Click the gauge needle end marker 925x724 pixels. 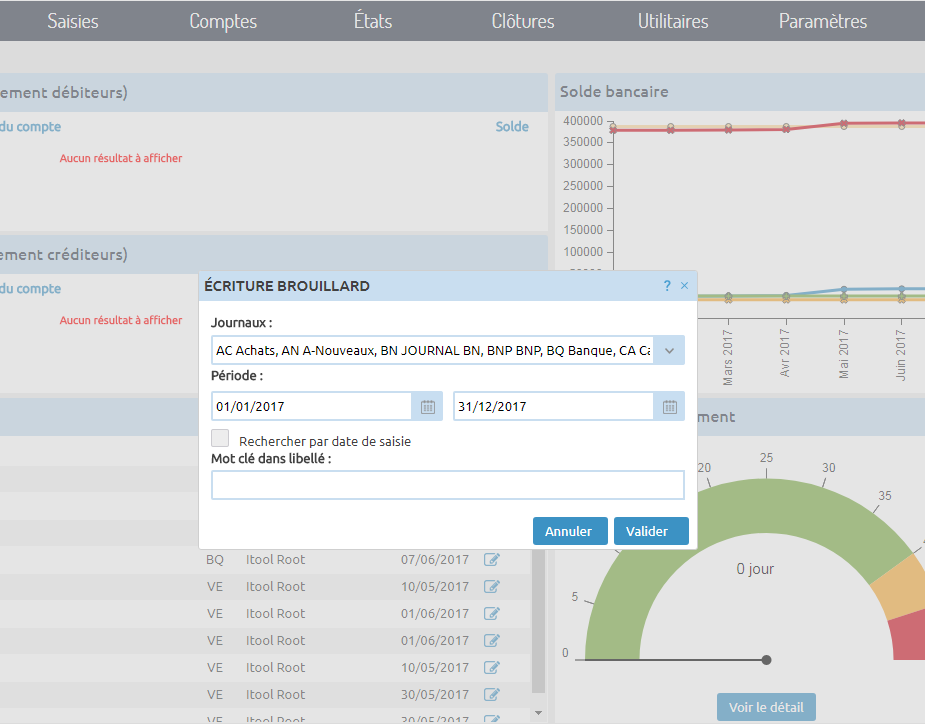point(766,660)
